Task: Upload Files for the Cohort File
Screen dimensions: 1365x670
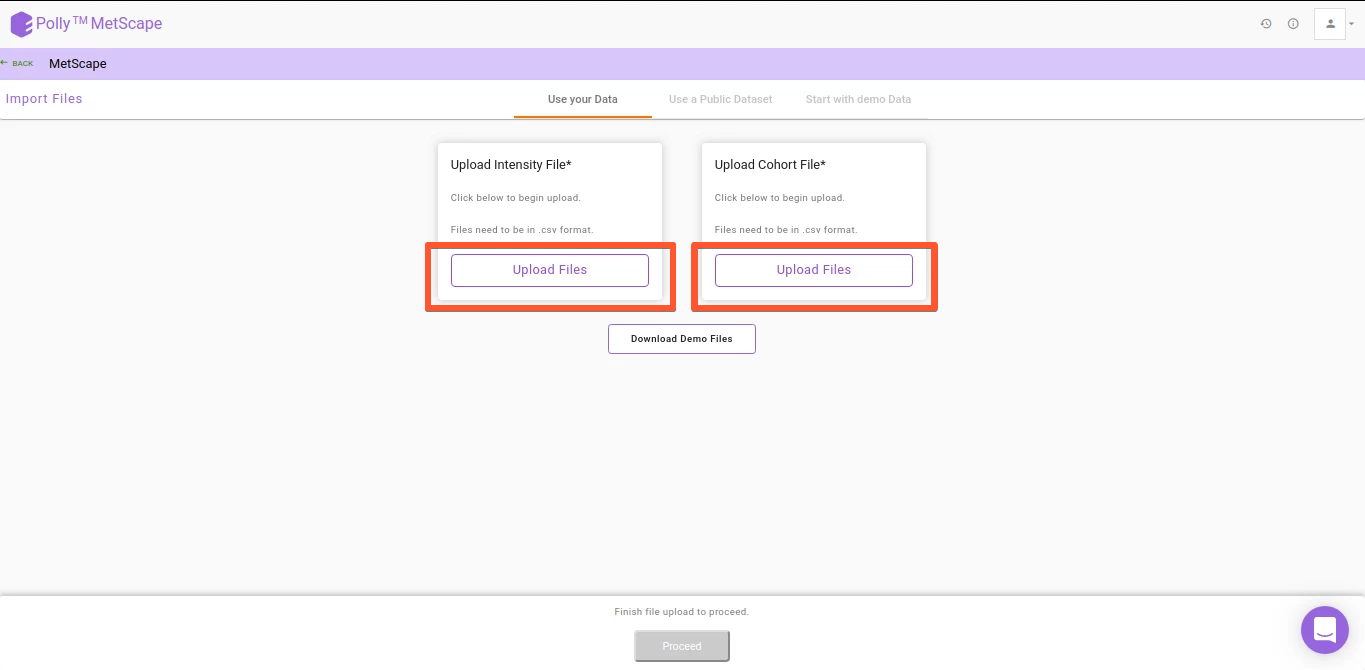Action: click(x=814, y=270)
